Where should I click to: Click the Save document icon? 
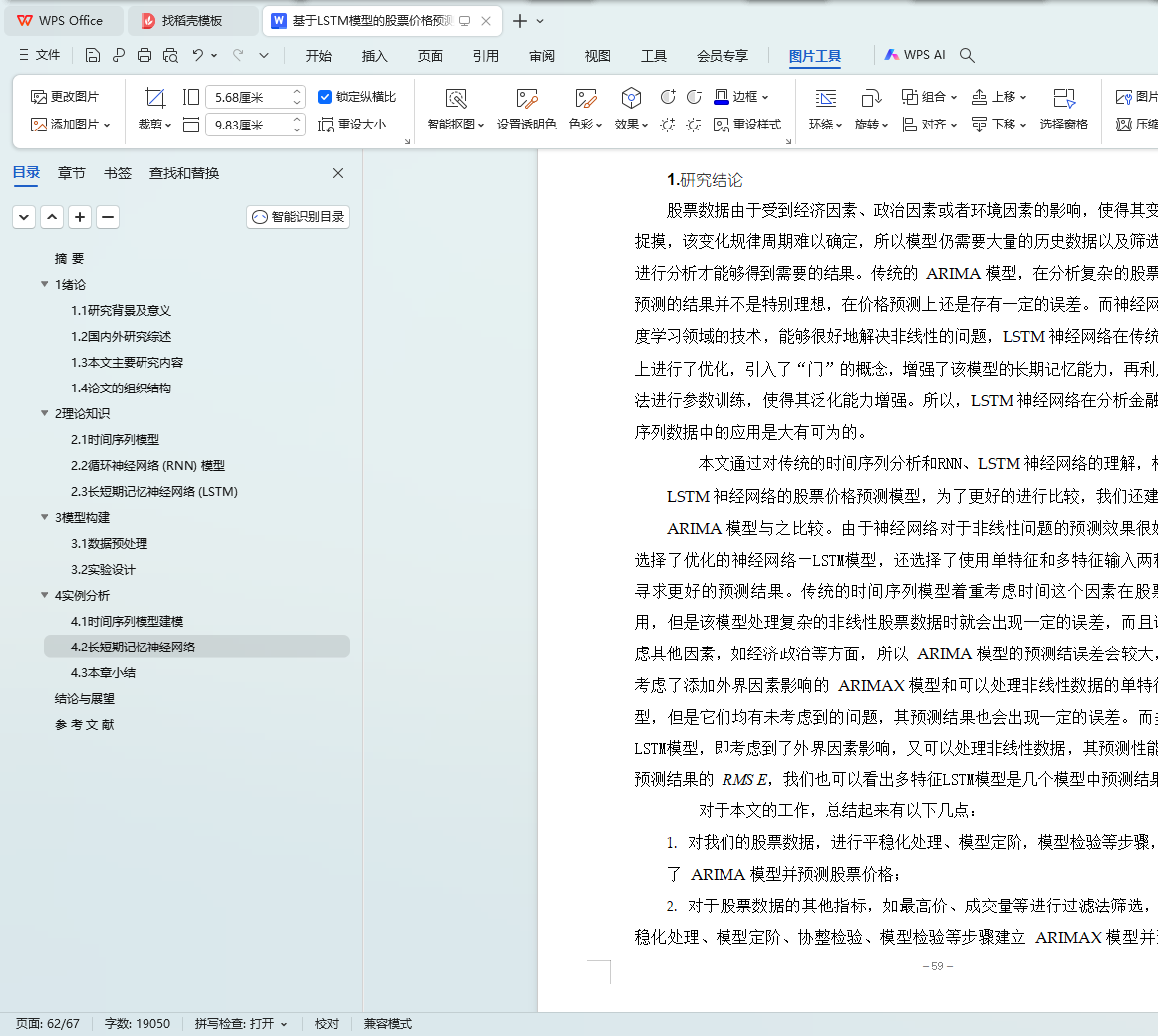click(x=93, y=56)
